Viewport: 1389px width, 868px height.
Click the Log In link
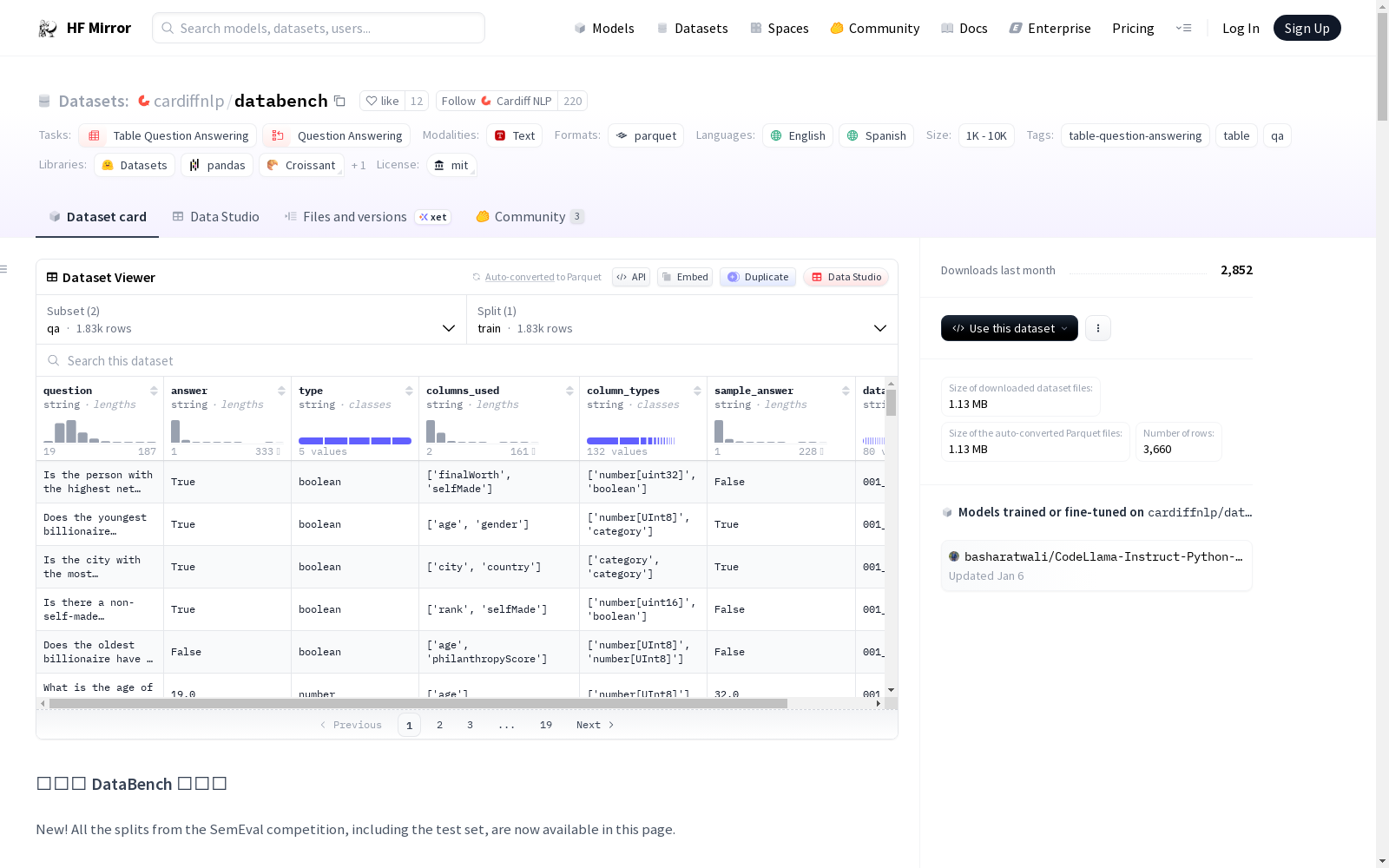point(1241,29)
